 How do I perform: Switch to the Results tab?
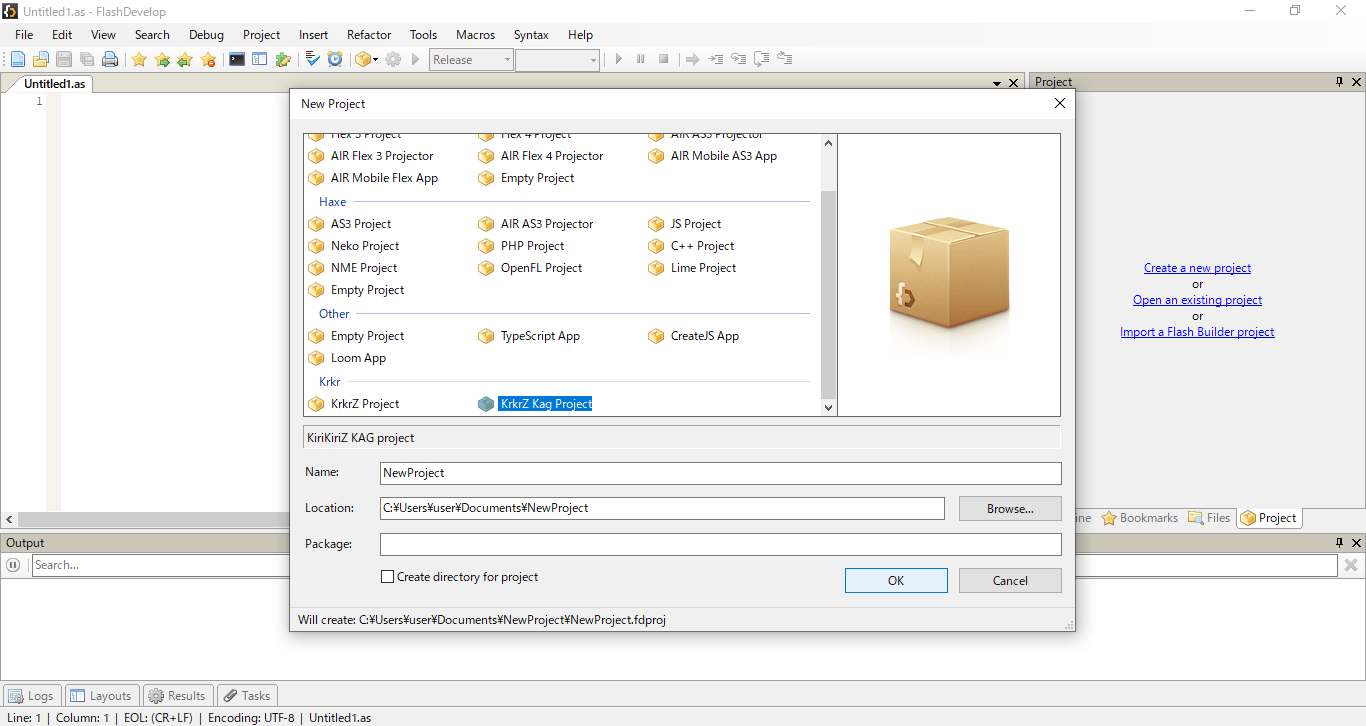pyautogui.click(x=177, y=696)
